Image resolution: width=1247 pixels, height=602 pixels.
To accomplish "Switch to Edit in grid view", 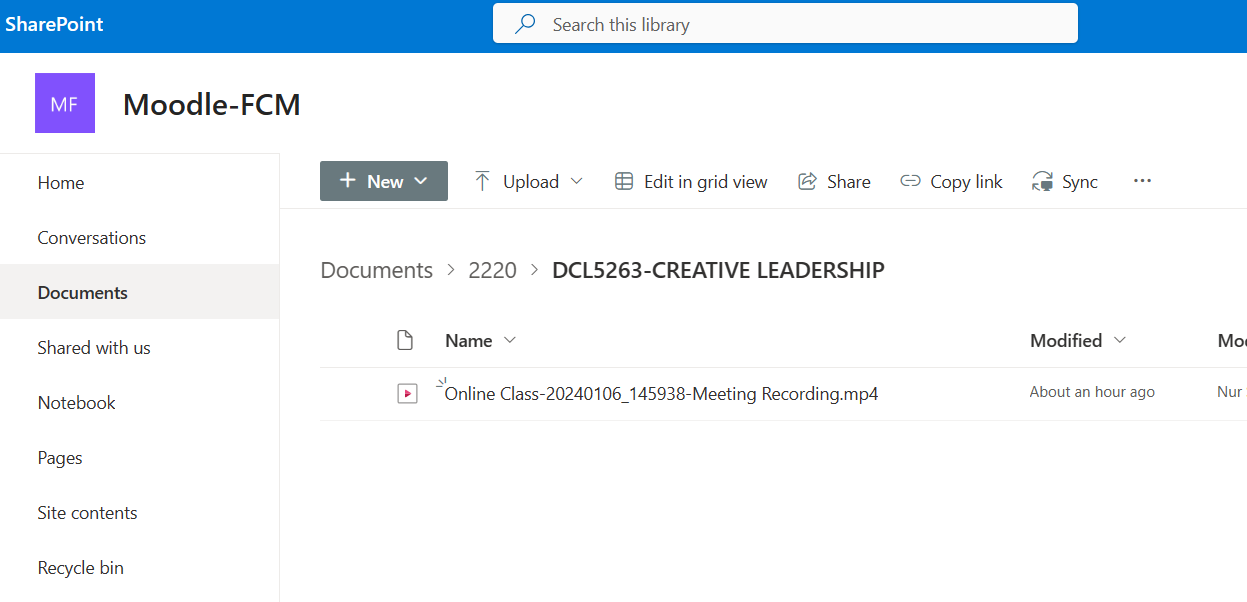I will pyautogui.click(x=691, y=181).
